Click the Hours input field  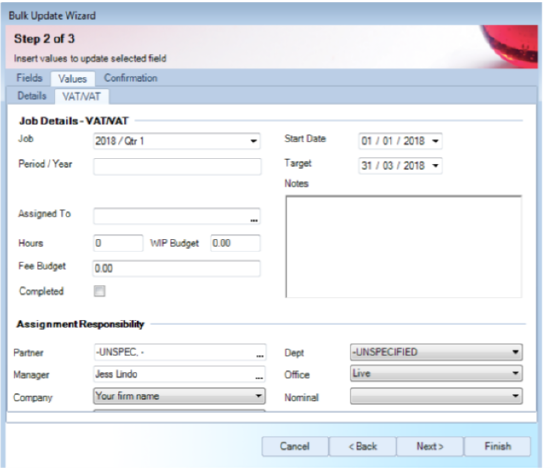click(x=118, y=243)
